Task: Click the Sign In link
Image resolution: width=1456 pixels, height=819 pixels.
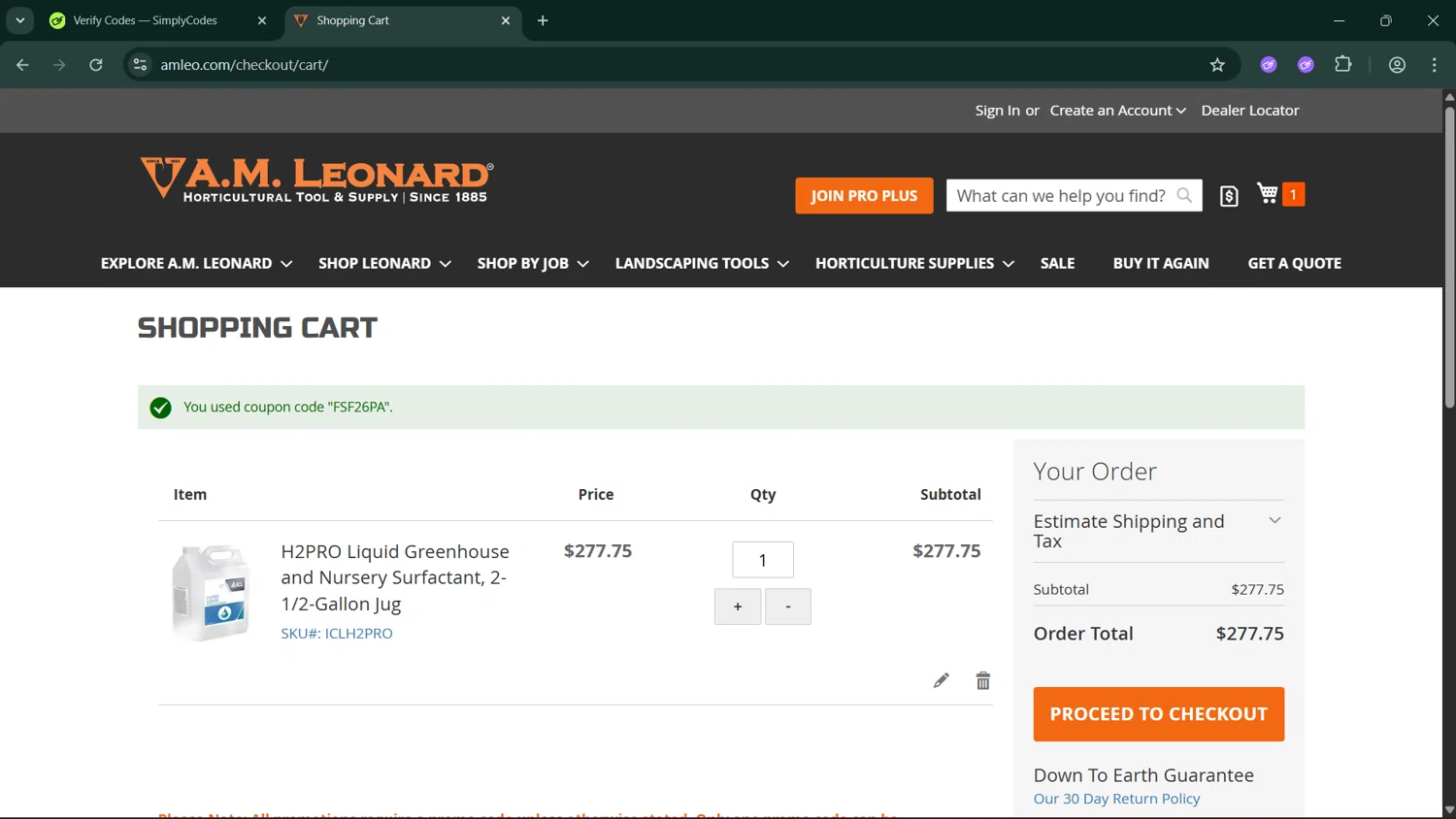Action: pos(997,111)
